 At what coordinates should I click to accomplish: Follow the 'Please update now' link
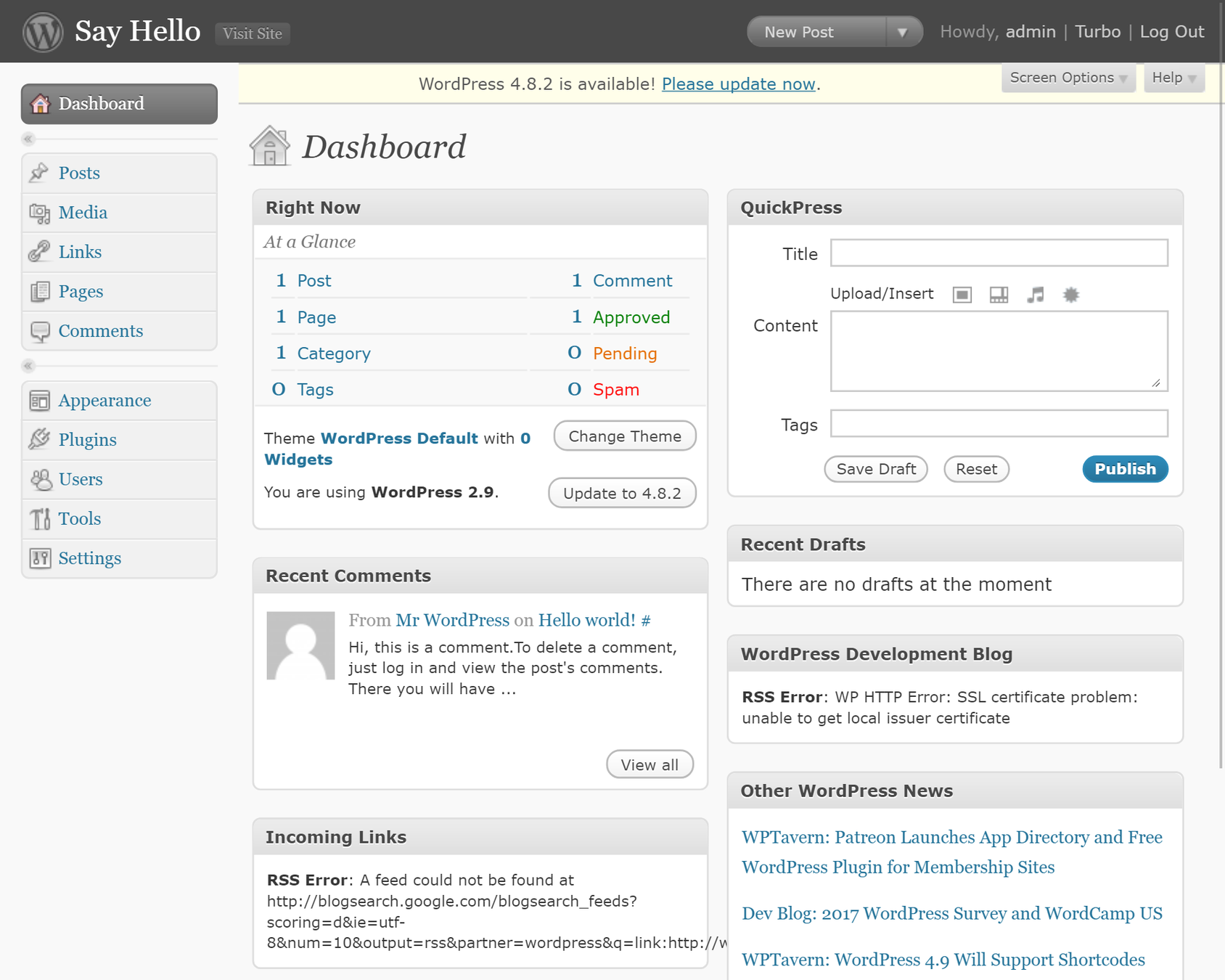pos(738,84)
